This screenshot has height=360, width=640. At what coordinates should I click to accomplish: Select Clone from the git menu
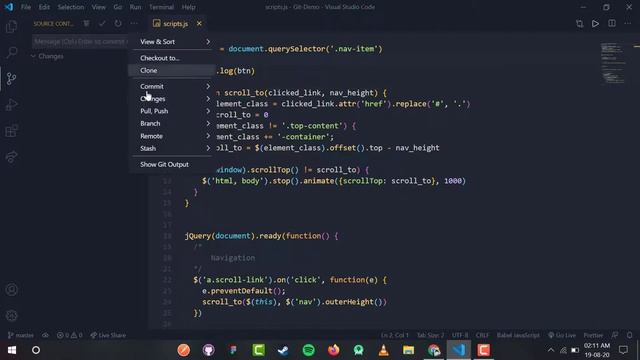pyautogui.click(x=172, y=70)
